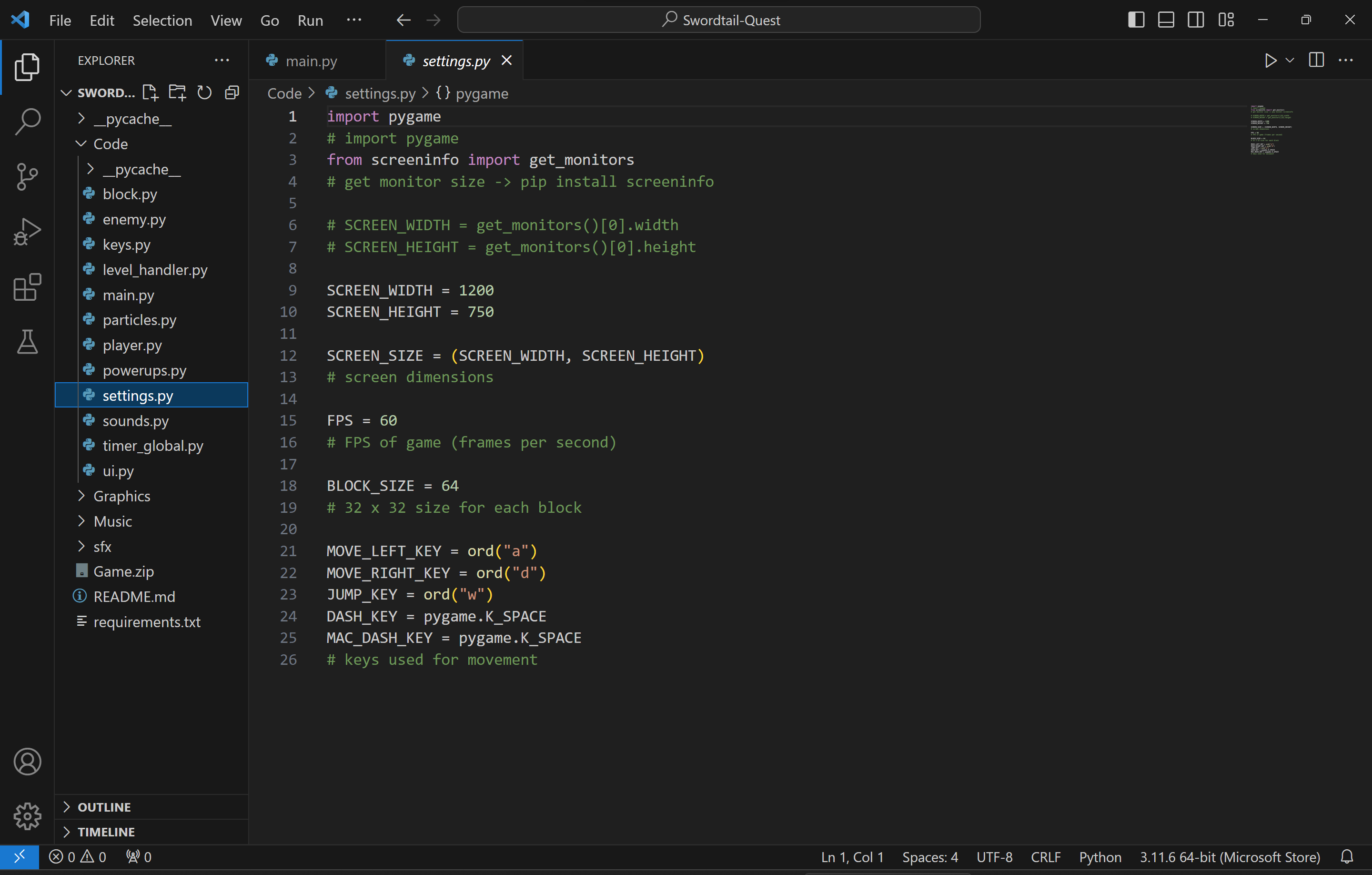Switch to the main.py tab
Image resolution: width=1372 pixels, height=875 pixels.
tap(311, 61)
